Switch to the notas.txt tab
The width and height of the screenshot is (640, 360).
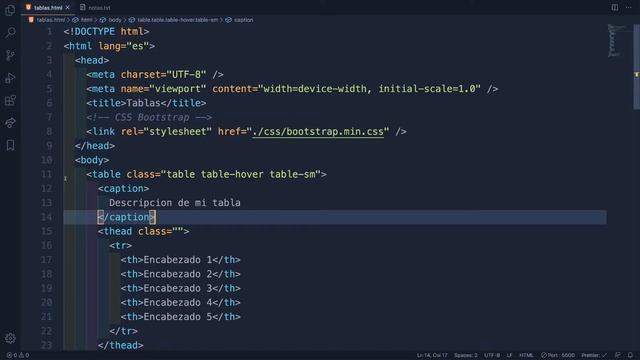tap(95, 7)
